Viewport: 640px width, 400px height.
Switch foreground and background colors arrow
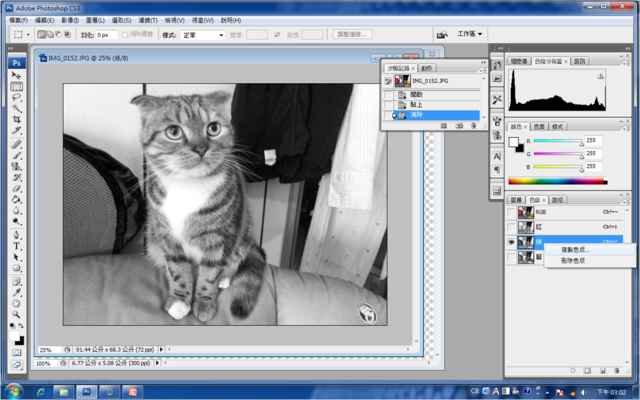[x=21, y=326]
